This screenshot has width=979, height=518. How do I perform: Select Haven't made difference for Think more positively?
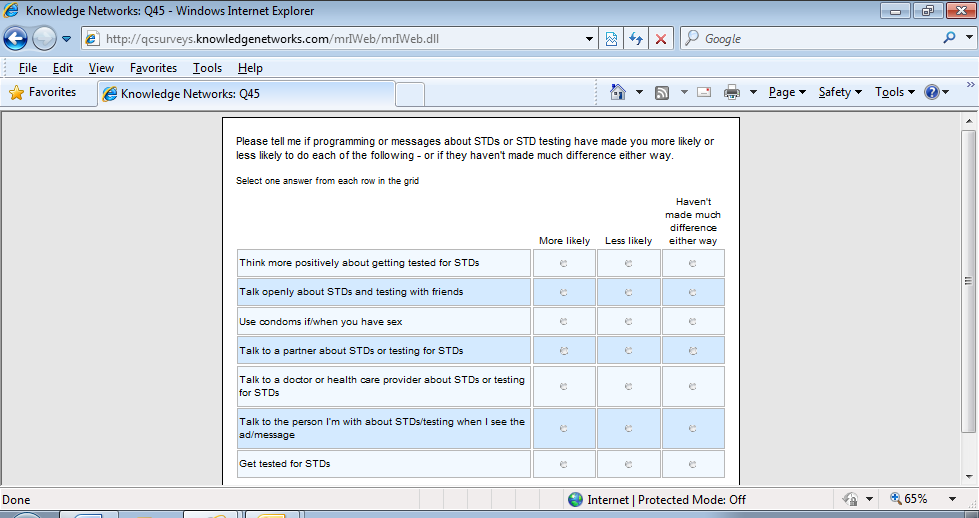coord(692,263)
